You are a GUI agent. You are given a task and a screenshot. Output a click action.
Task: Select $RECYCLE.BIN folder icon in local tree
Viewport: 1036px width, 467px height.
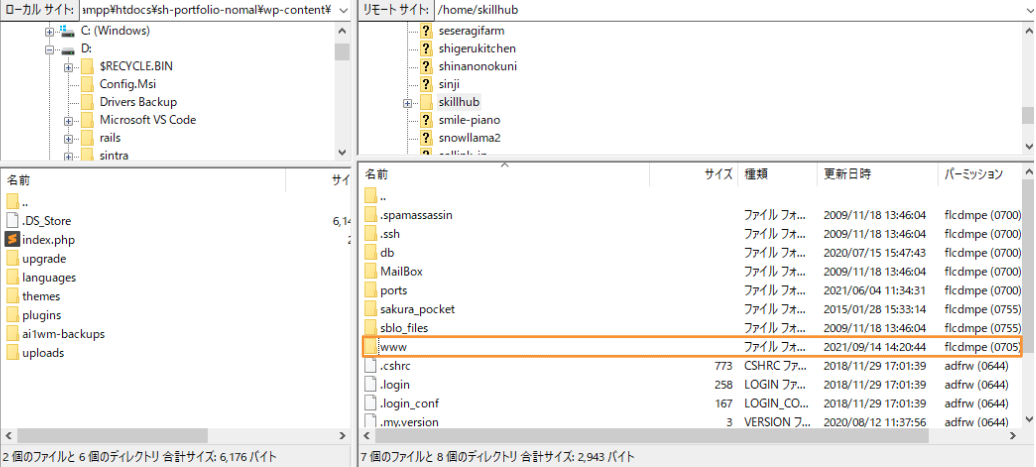click(87, 66)
